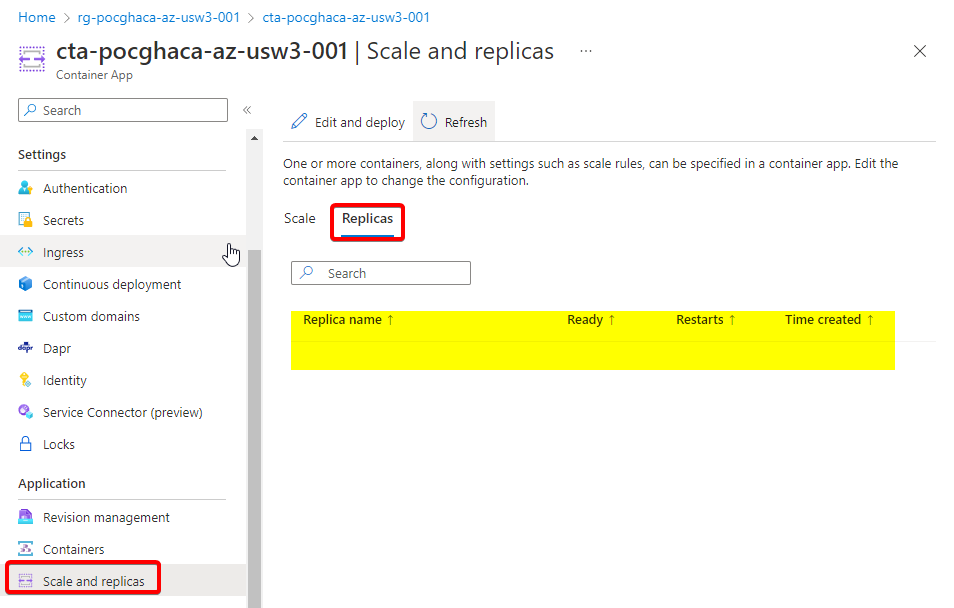
Task: Click the Authentication icon in sidebar
Action: click(x=26, y=188)
